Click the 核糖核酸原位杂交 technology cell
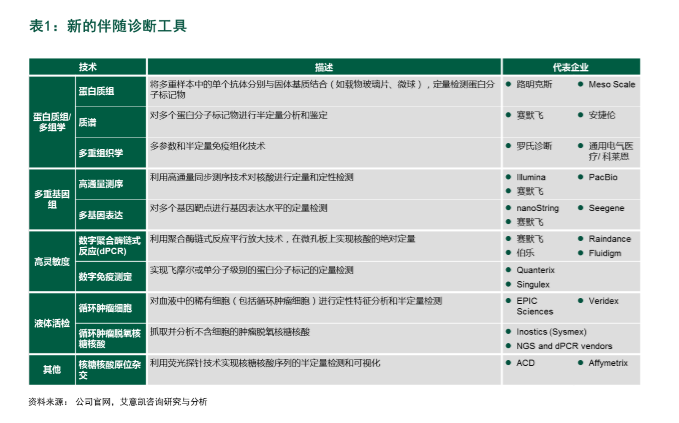This screenshot has height=423, width=679. coord(110,368)
